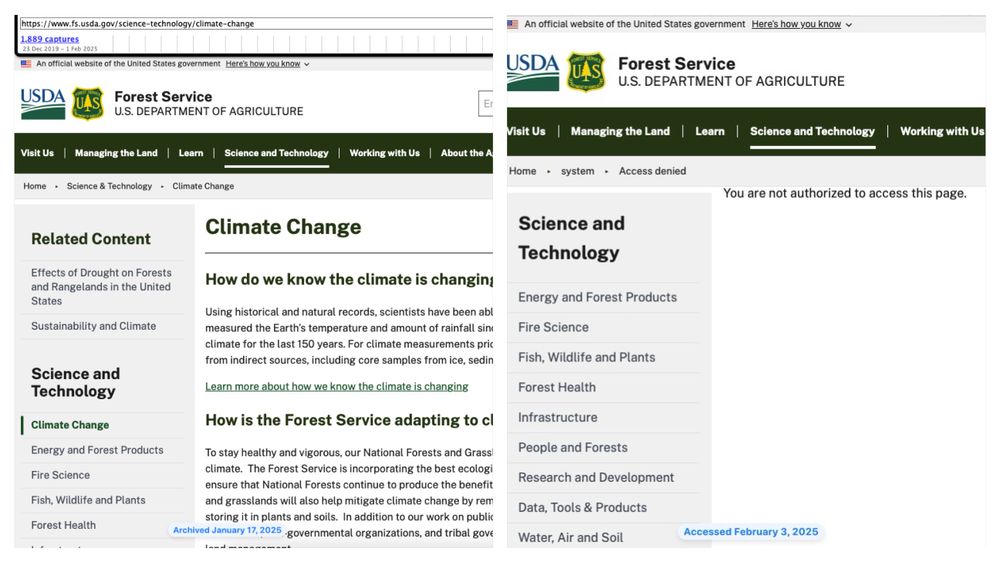The image size is (1000, 563).
Task: Click 'Forest Service' title text in left header
Action: (x=163, y=96)
